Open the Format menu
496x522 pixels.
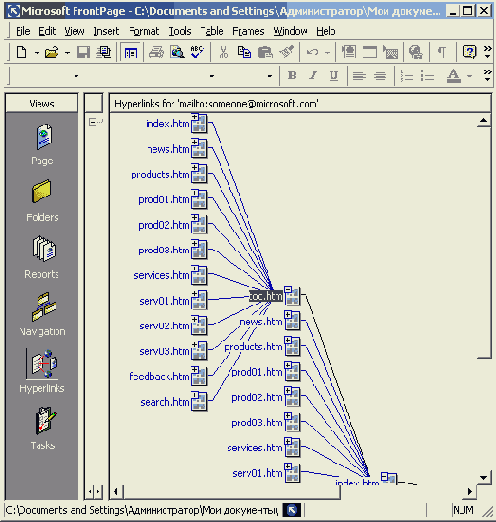tap(144, 31)
